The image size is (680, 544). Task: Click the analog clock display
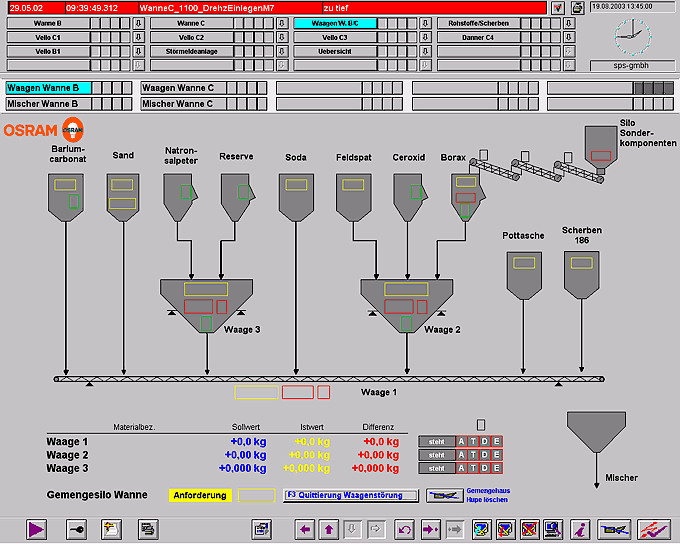(631, 36)
